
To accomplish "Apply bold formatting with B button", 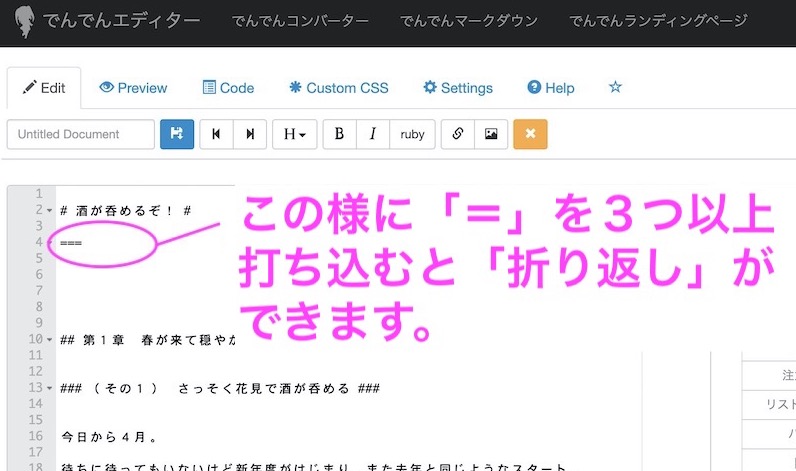I will pos(339,134).
